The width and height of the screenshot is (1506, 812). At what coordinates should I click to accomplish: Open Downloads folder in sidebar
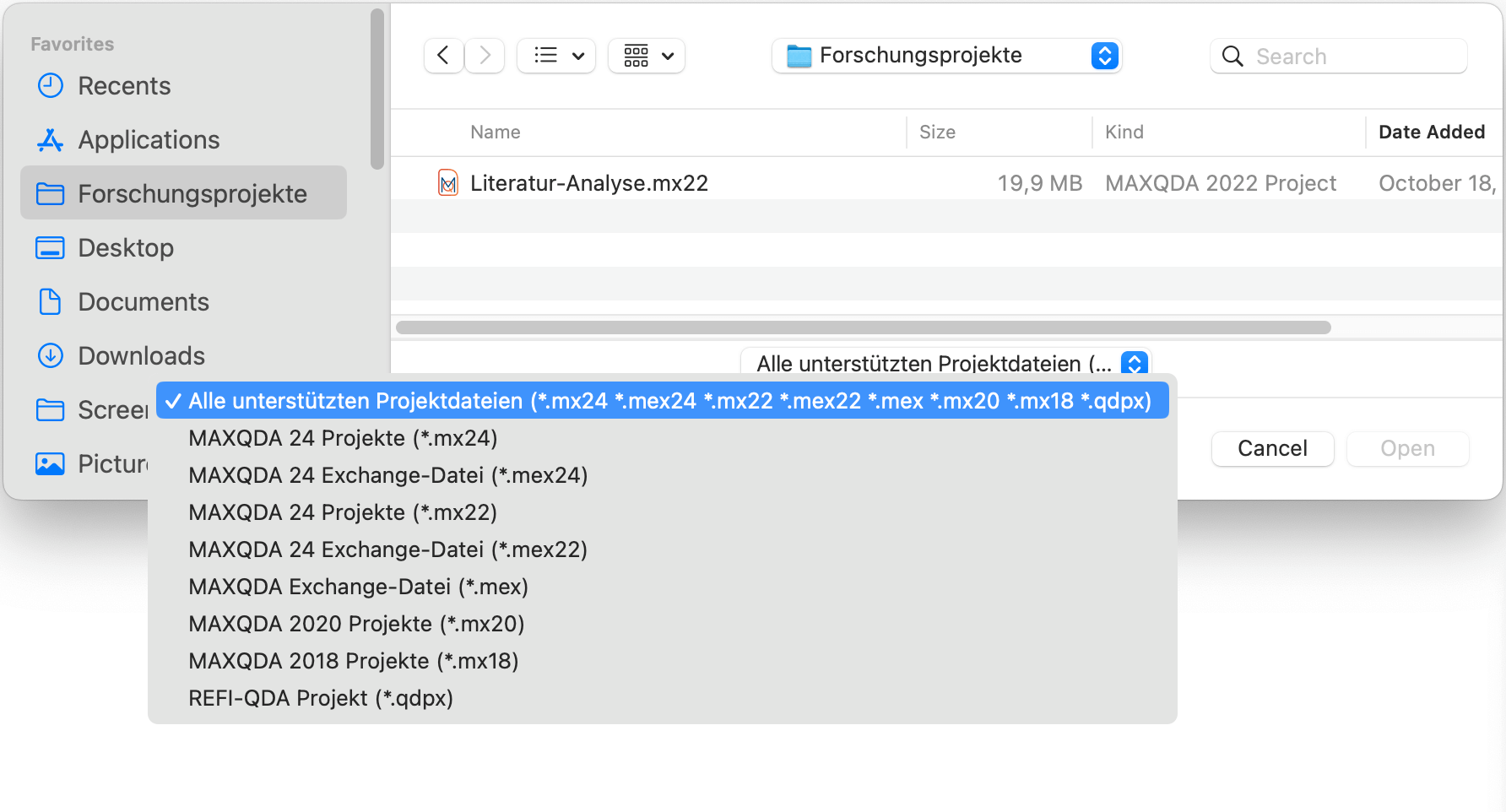point(141,356)
